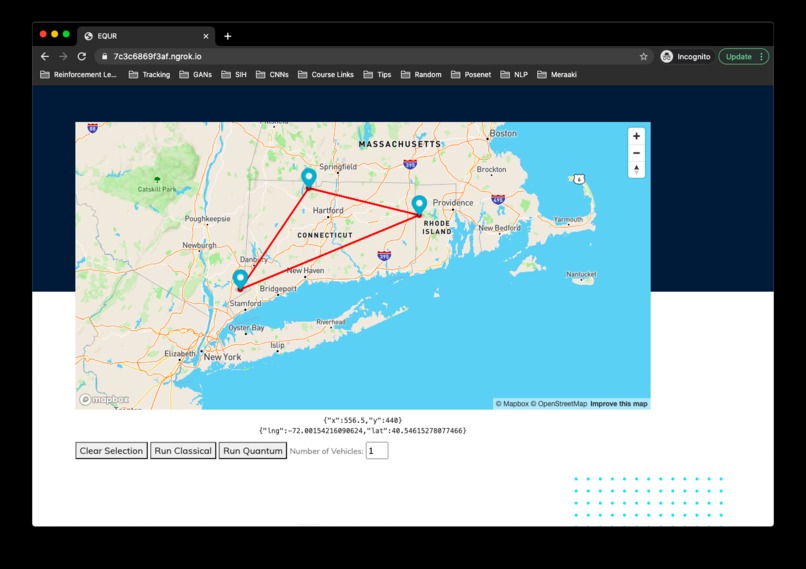Click the Catskill Park label on map
Image resolution: width=806 pixels, height=569 pixels.
(157, 189)
